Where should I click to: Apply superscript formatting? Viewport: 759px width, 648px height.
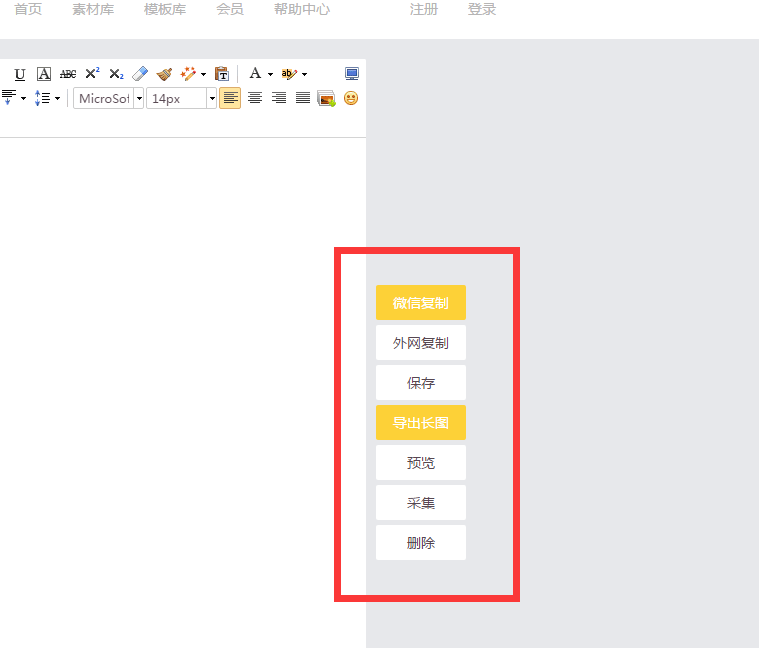point(92,74)
